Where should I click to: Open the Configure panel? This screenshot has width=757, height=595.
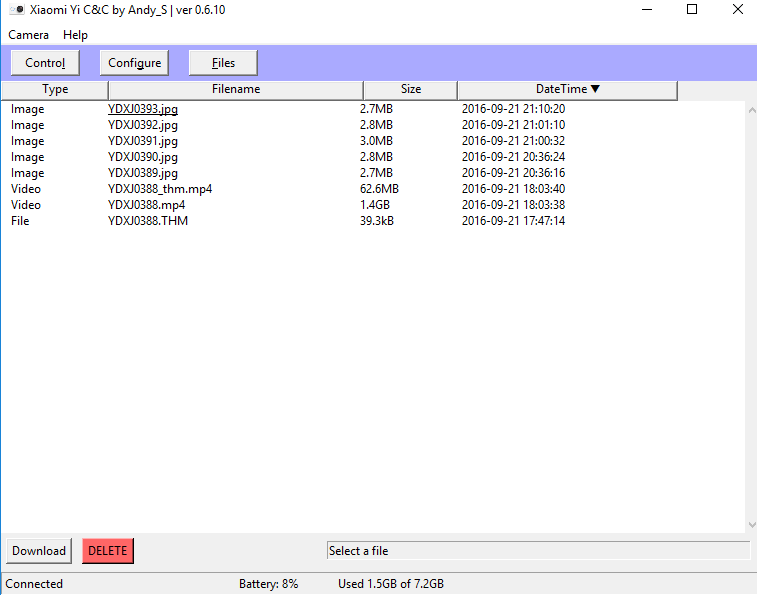[134, 63]
